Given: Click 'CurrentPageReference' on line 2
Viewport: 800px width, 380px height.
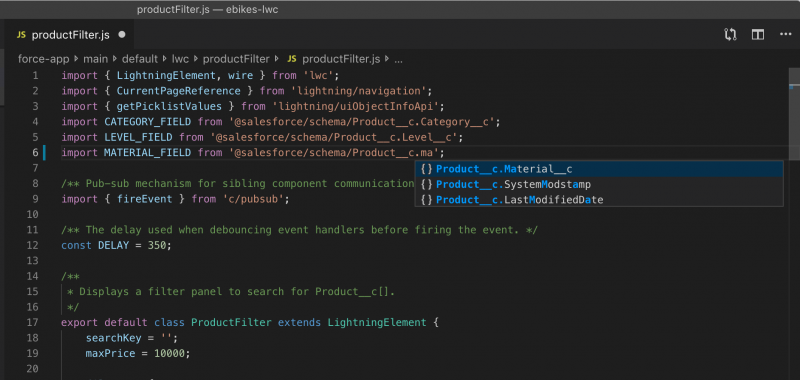Looking at the screenshot, I should pos(179,91).
